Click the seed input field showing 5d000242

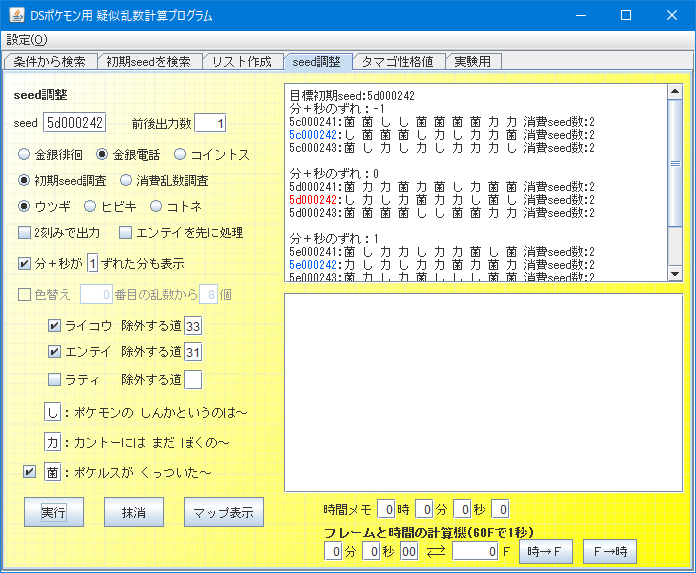click(x=75, y=123)
